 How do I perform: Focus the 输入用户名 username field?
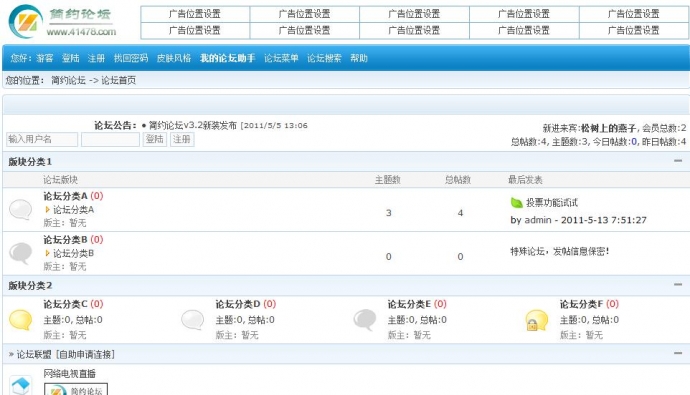(42, 139)
